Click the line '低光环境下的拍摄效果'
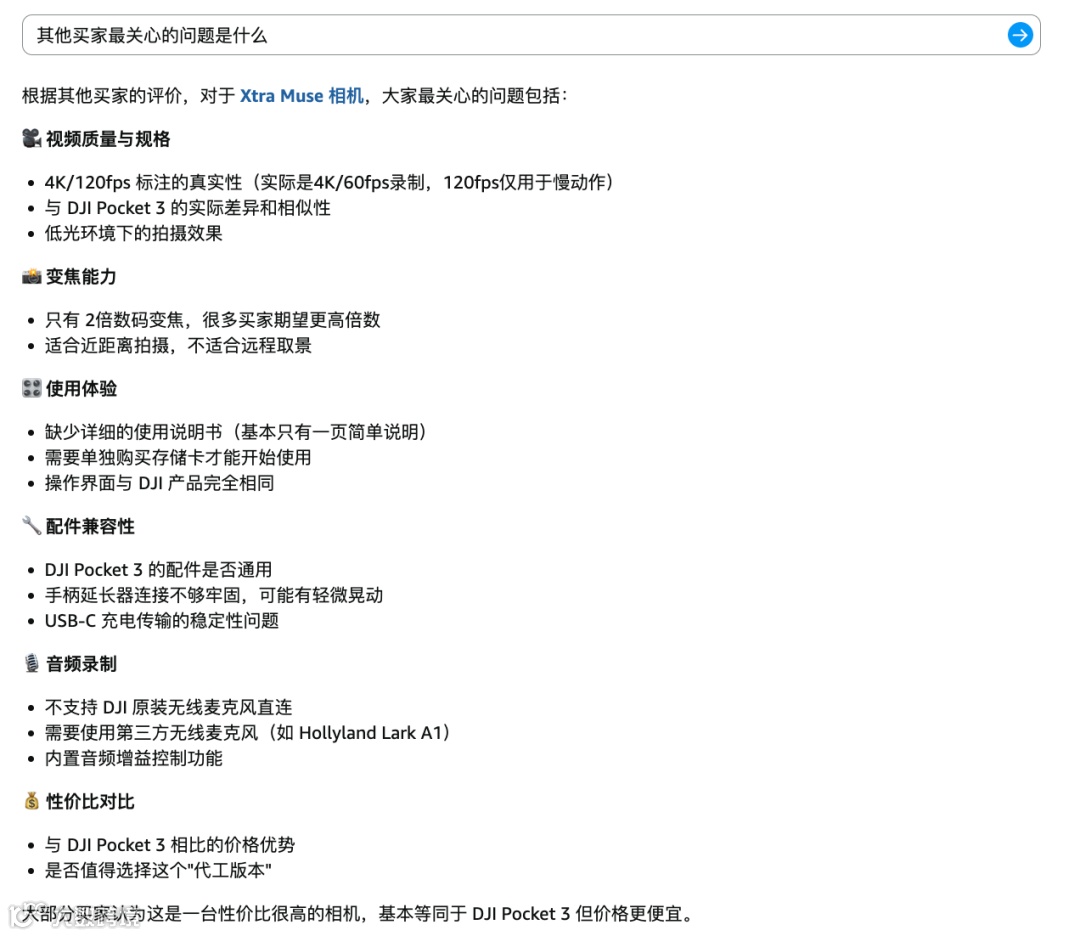Screen dimensions: 1080x936 [x=134, y=233]
